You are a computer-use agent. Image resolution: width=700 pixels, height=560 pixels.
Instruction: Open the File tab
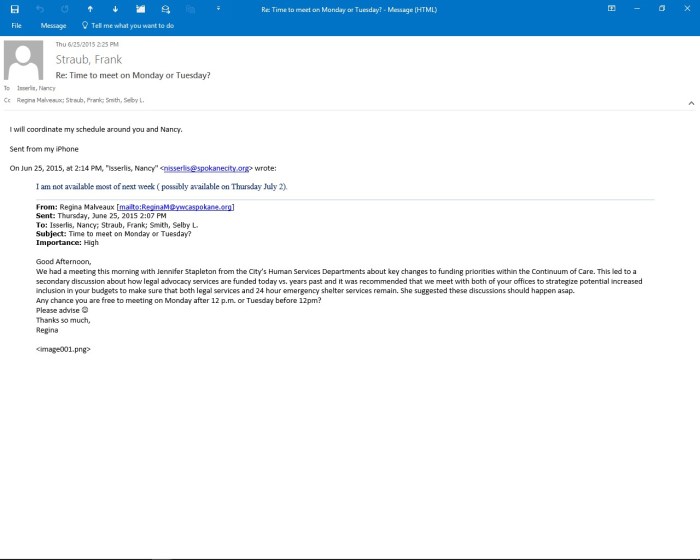point(16,25)
